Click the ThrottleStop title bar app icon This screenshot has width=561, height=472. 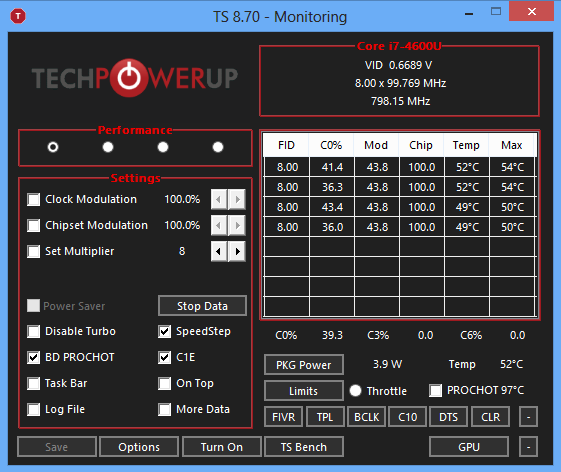click(18, 16)
